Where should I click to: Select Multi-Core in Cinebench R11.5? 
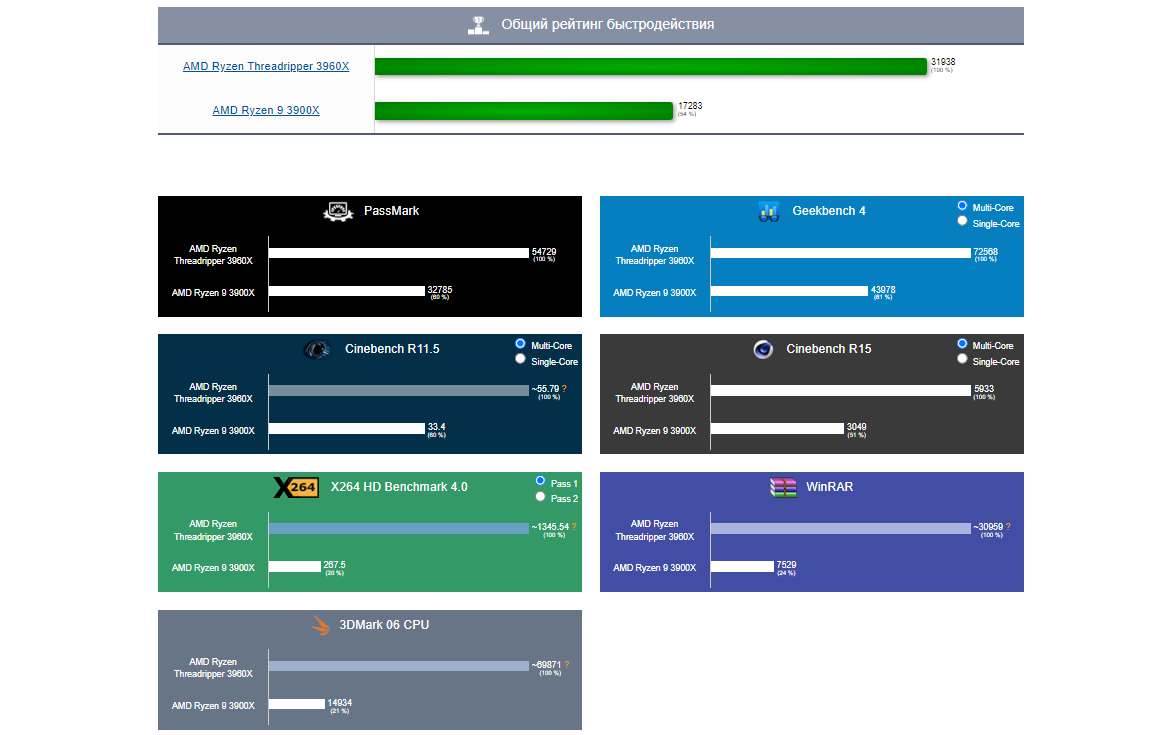(x=520, y=343)
